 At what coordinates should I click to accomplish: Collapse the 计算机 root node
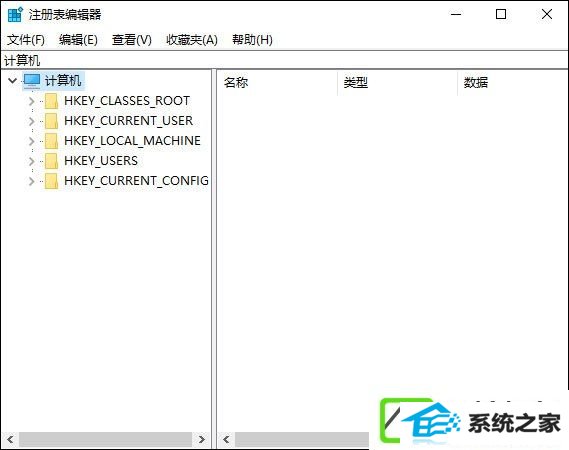(x=12, y=81)
